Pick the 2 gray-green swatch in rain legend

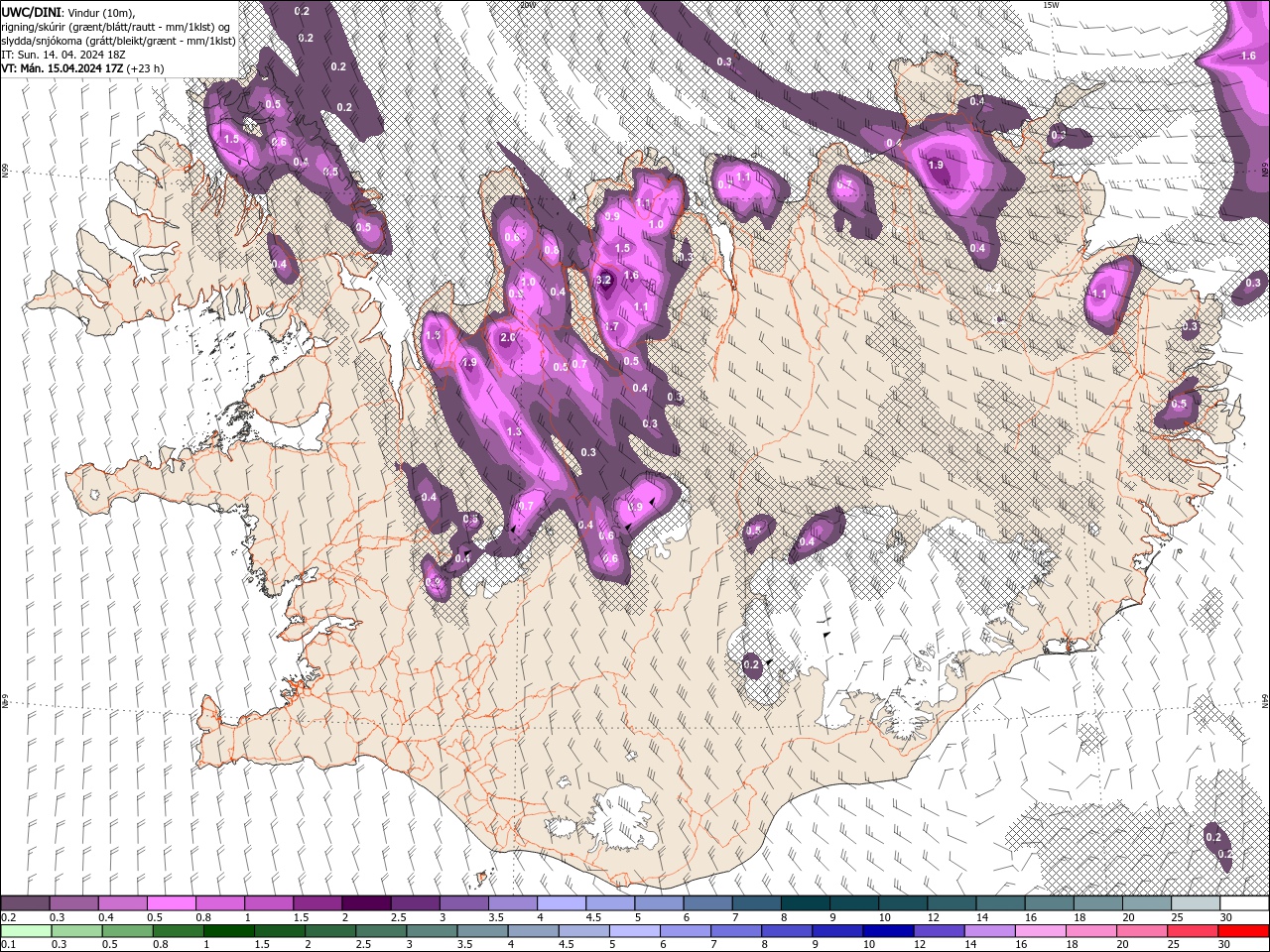click(330, 930)
